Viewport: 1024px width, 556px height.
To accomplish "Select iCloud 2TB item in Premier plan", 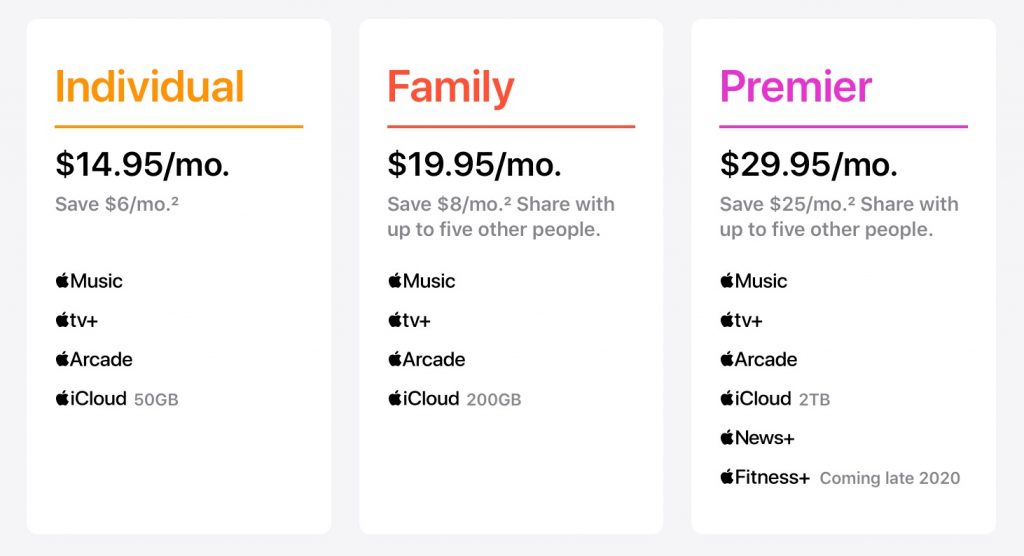I will [775, 399].
